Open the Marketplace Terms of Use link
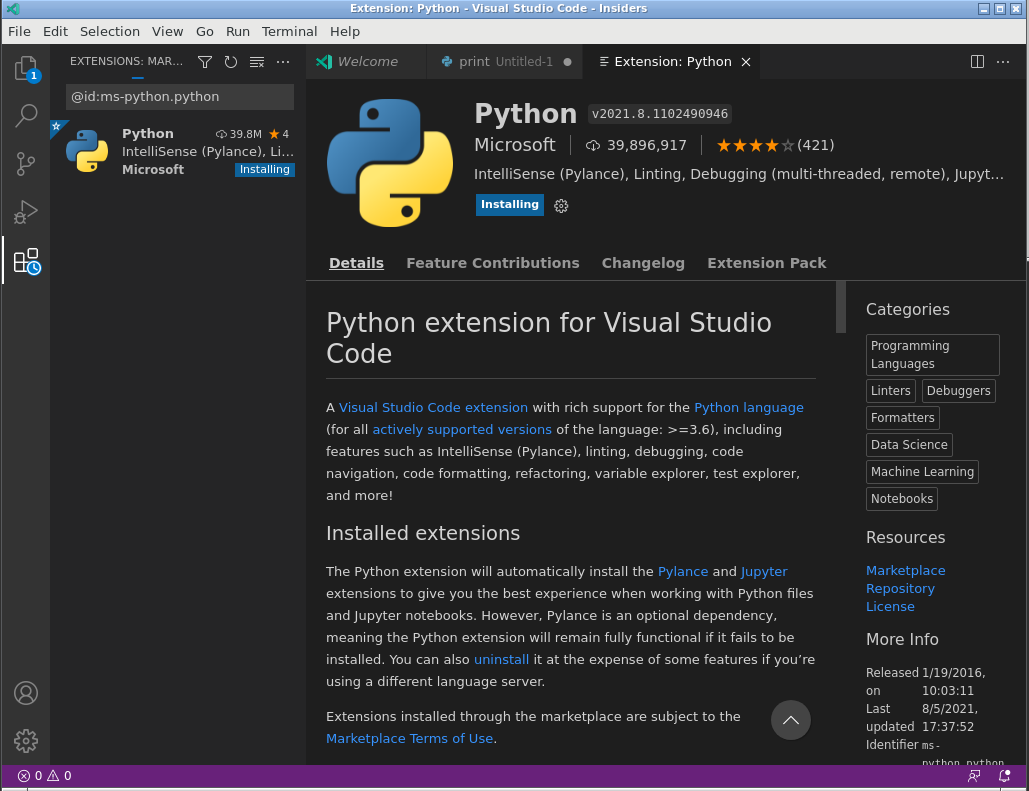 point(410,738)
